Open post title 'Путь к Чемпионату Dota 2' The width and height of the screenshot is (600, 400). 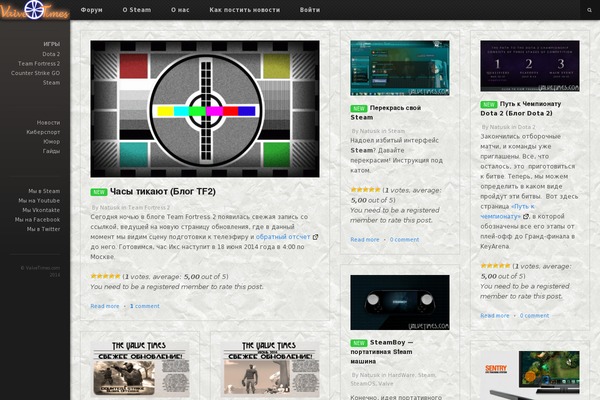coord(521,109)
